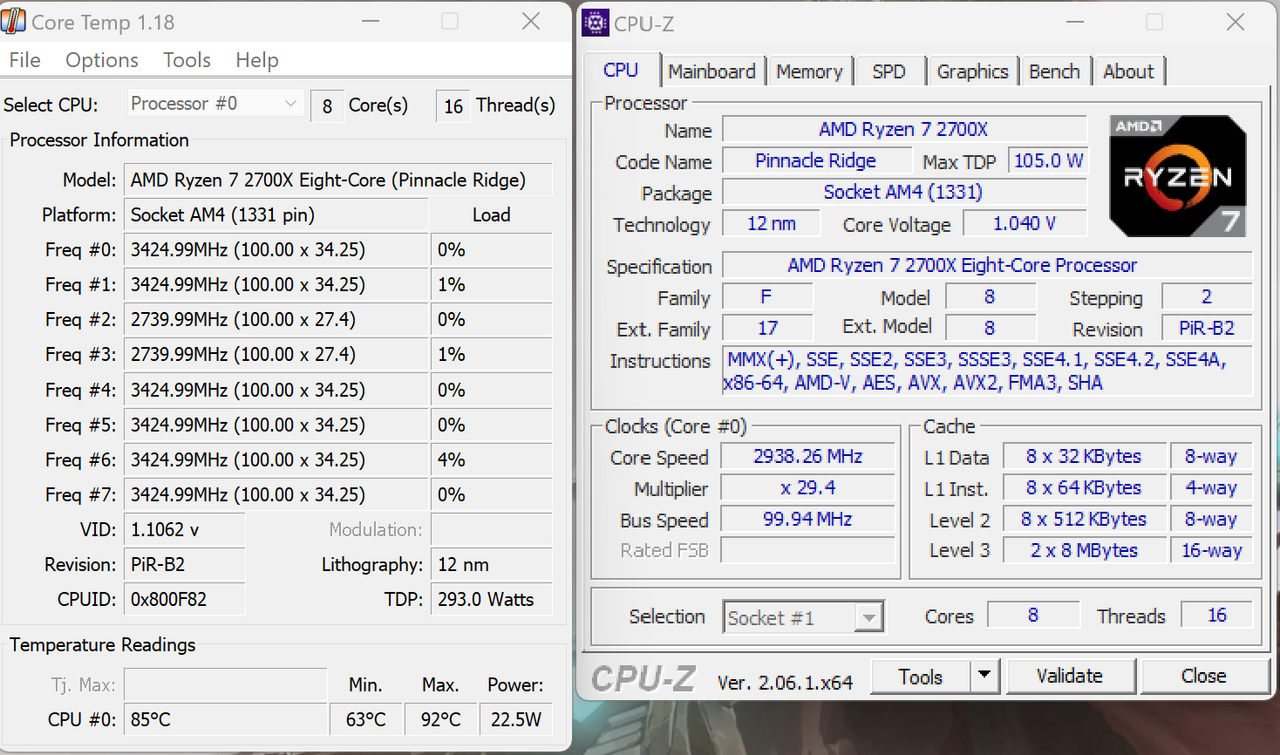Switch to the Memory tab
The image size is (1280, 755).
(809, 71)
